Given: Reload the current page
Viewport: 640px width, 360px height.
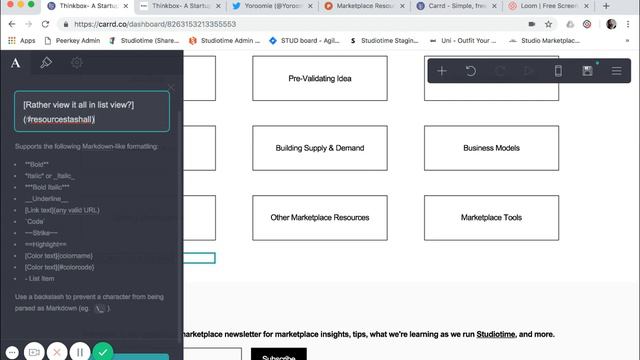Looking at the screenshot, I should click(x=45, y=24).
